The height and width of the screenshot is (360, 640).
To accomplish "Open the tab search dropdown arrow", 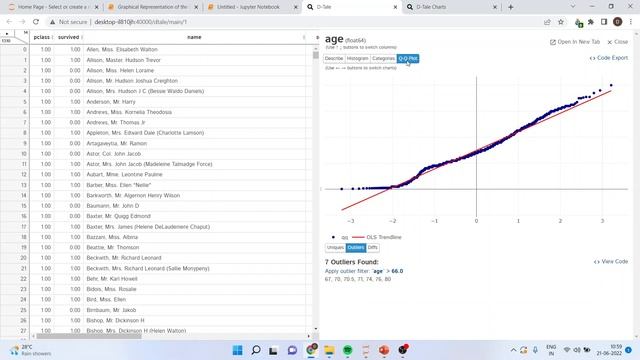I will [x=573, y=7].
